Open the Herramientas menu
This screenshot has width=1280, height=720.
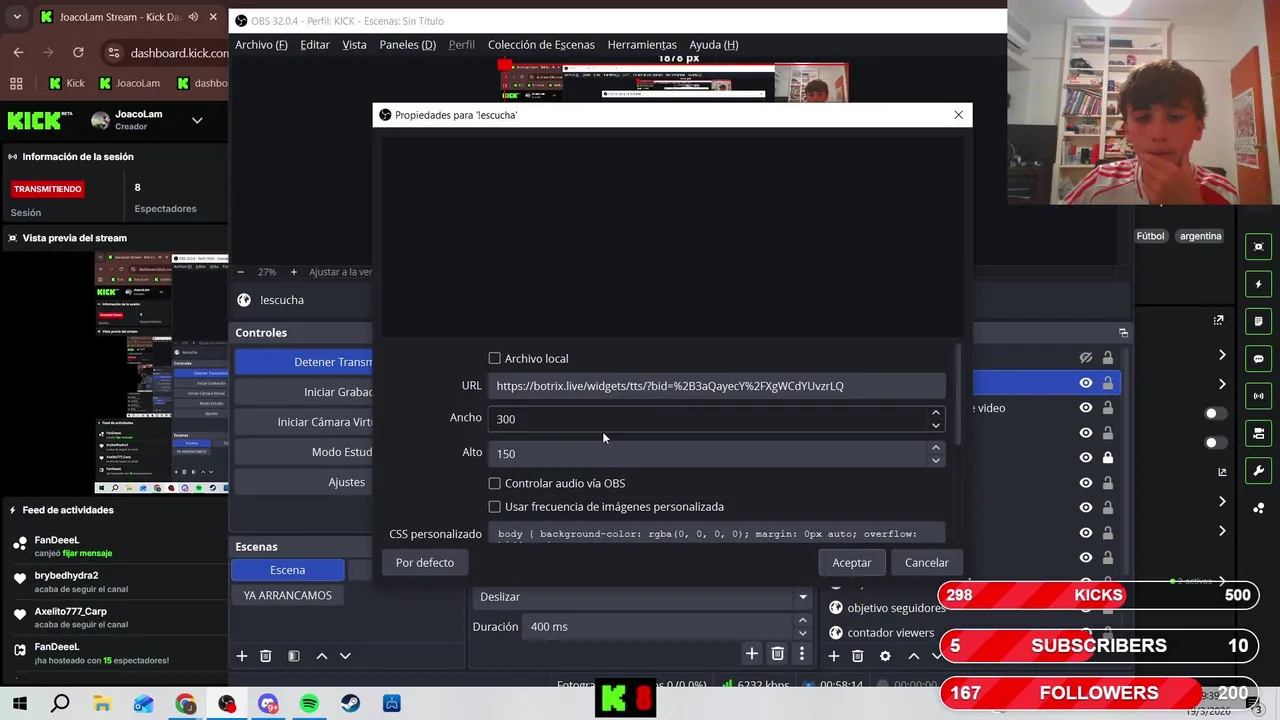coord(642,45)
